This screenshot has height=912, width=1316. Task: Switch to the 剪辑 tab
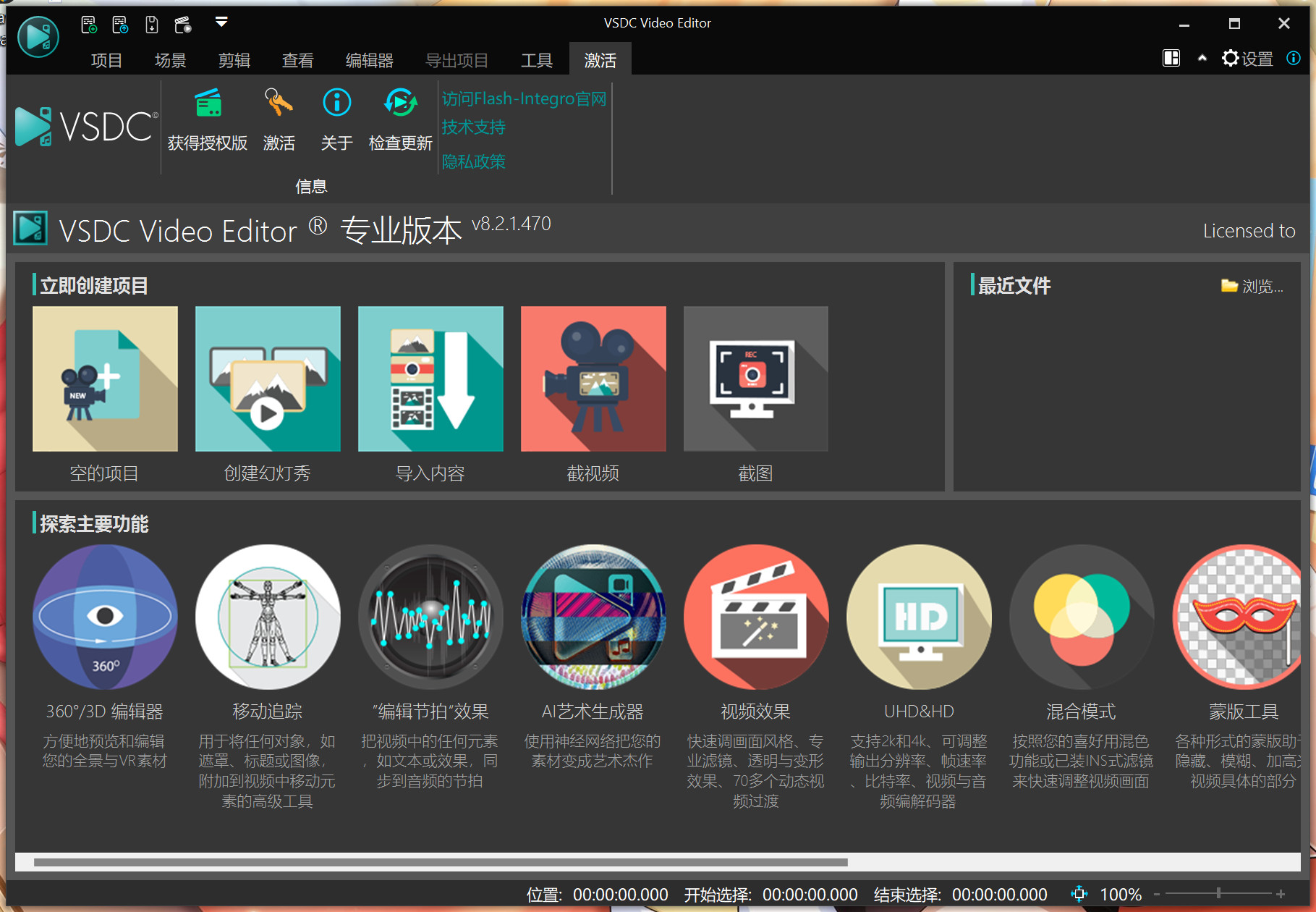(x=234, y=60)
